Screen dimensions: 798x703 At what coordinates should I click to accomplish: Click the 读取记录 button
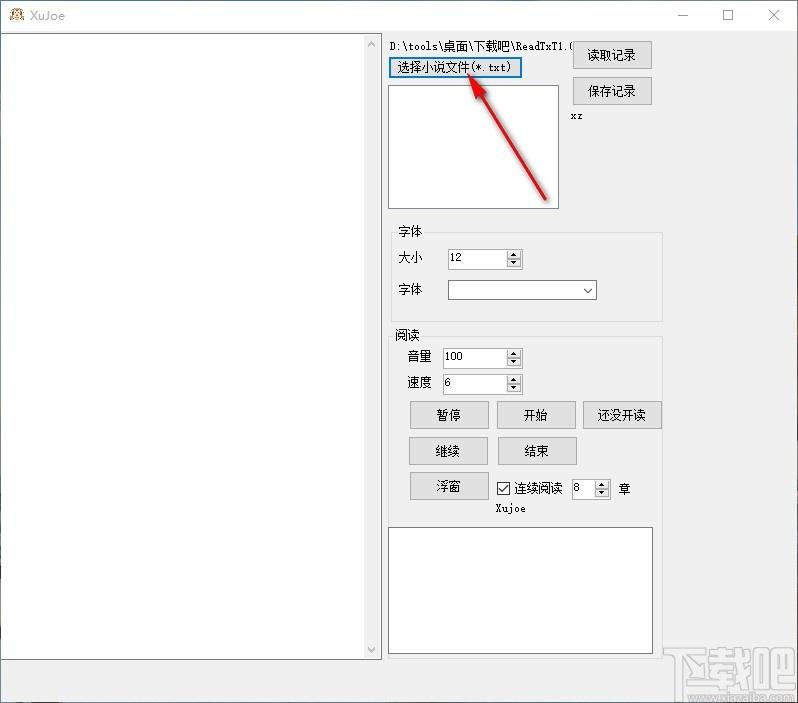[612, 55]
